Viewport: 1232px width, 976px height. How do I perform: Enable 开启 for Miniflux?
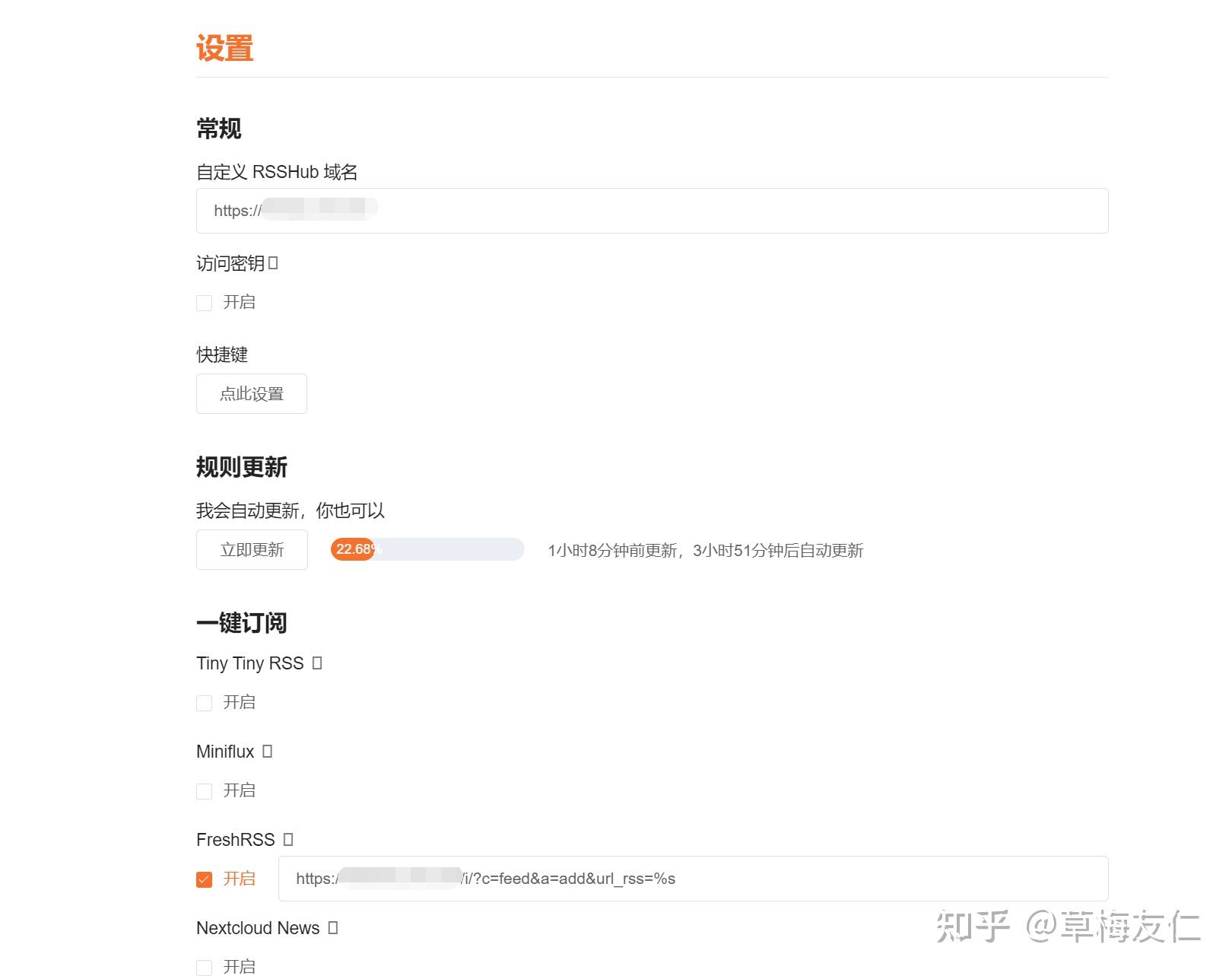click(x=204, y=791)
